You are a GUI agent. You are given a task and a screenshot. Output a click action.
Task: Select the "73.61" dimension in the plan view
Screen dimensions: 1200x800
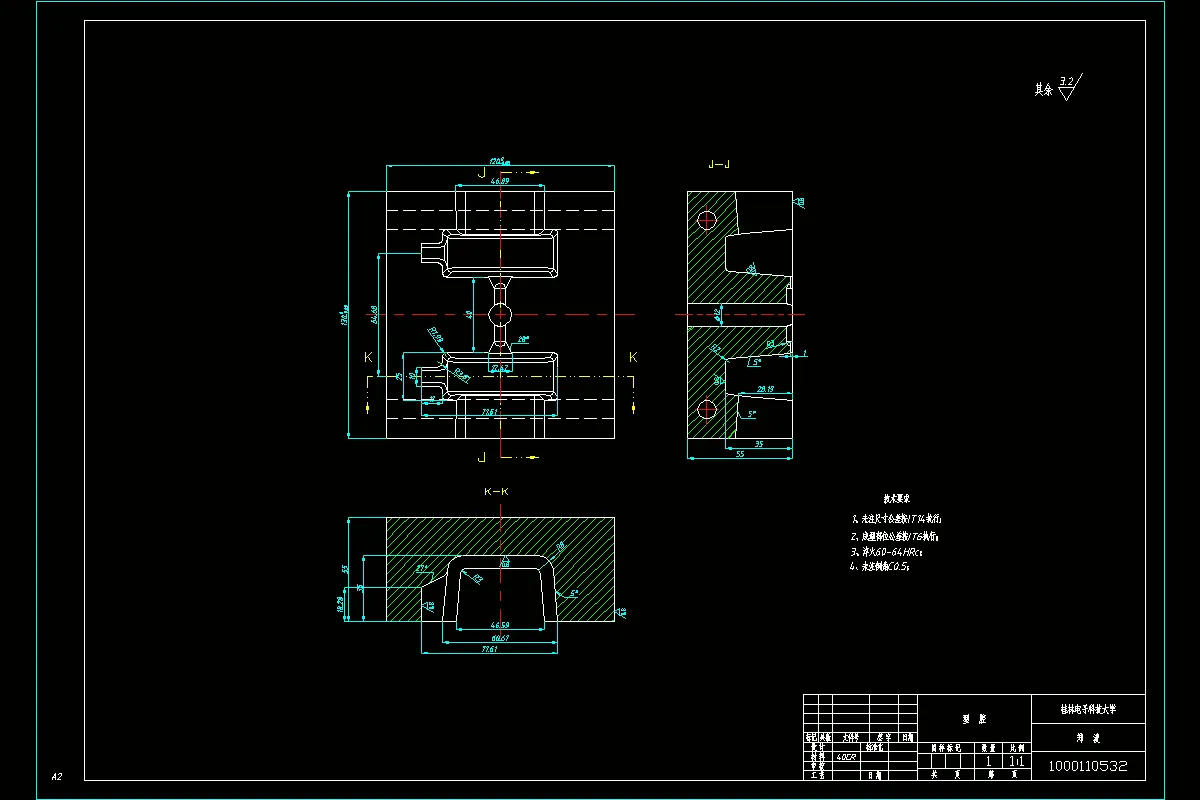[489, 411]
